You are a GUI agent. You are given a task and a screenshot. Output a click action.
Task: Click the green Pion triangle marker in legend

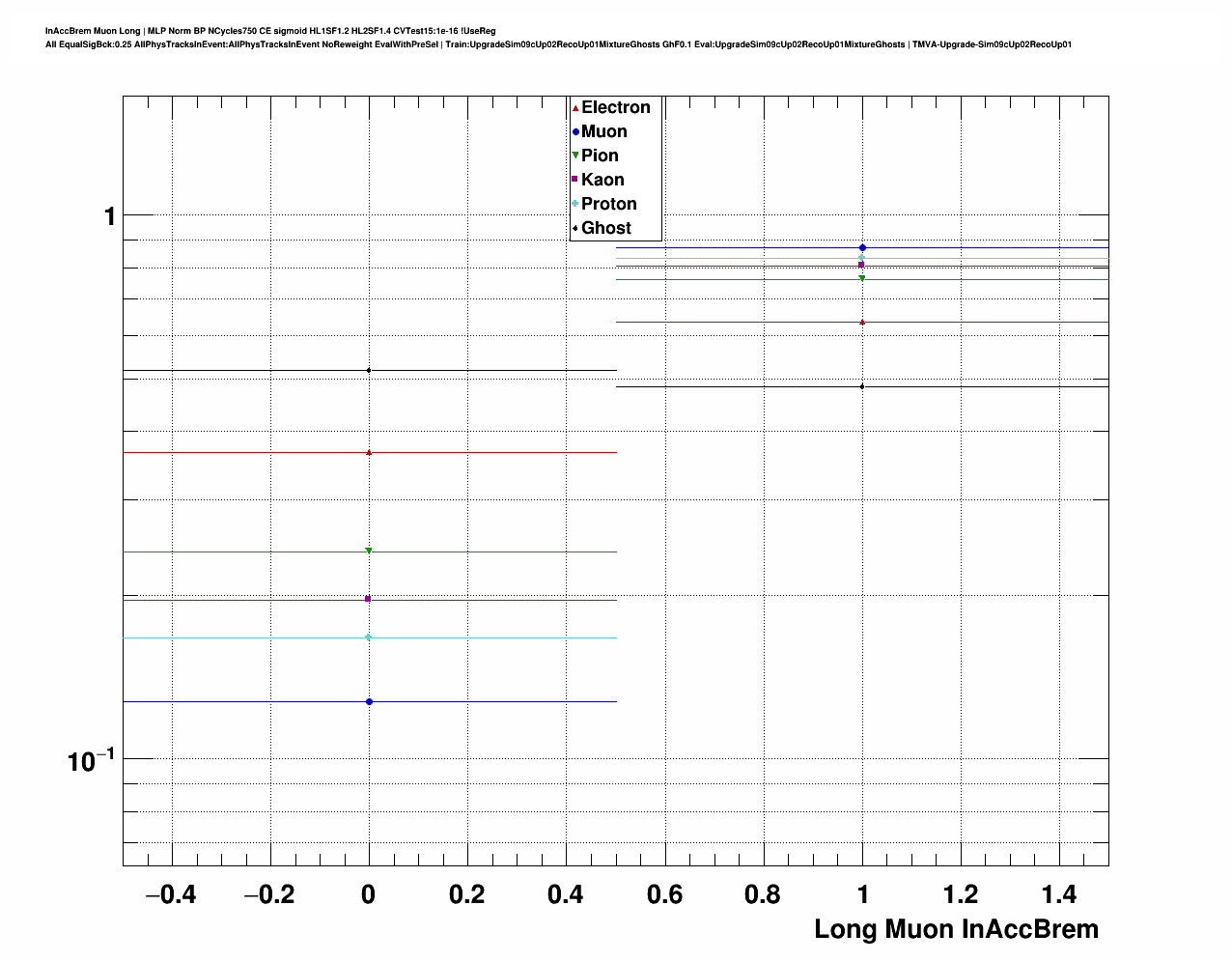575,156
